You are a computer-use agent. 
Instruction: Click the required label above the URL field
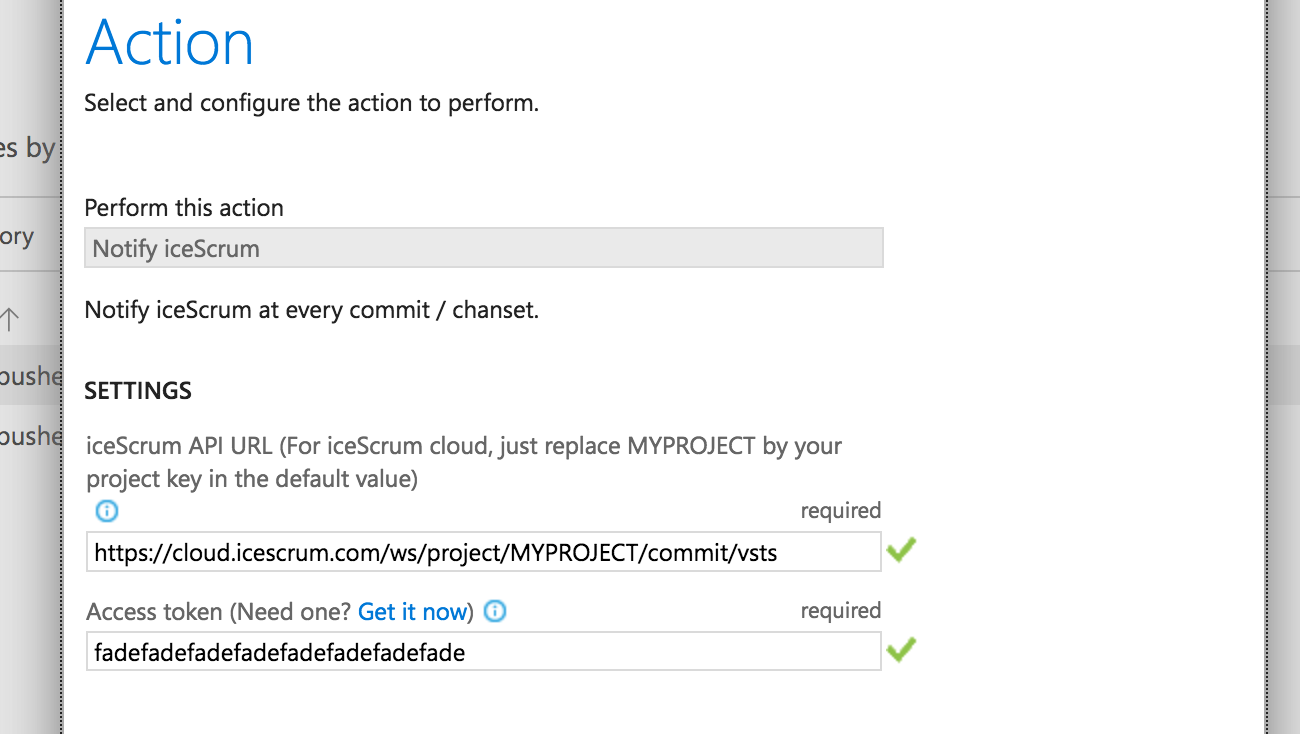[841, 511]
